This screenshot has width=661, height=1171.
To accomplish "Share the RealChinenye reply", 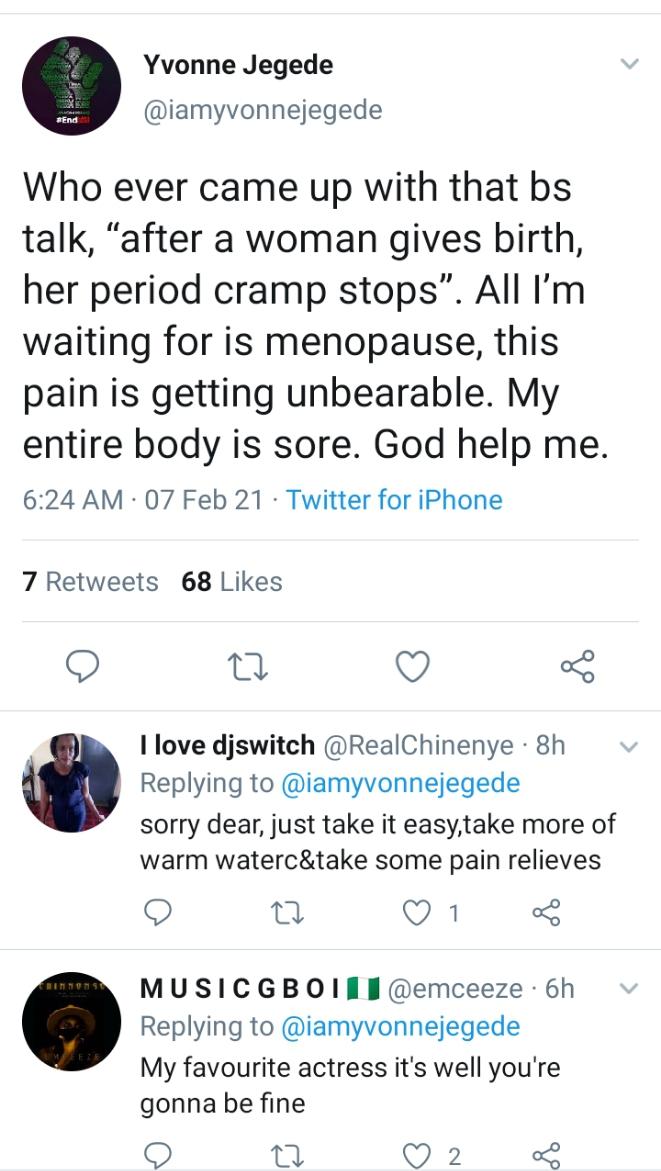I will [544, 912].
